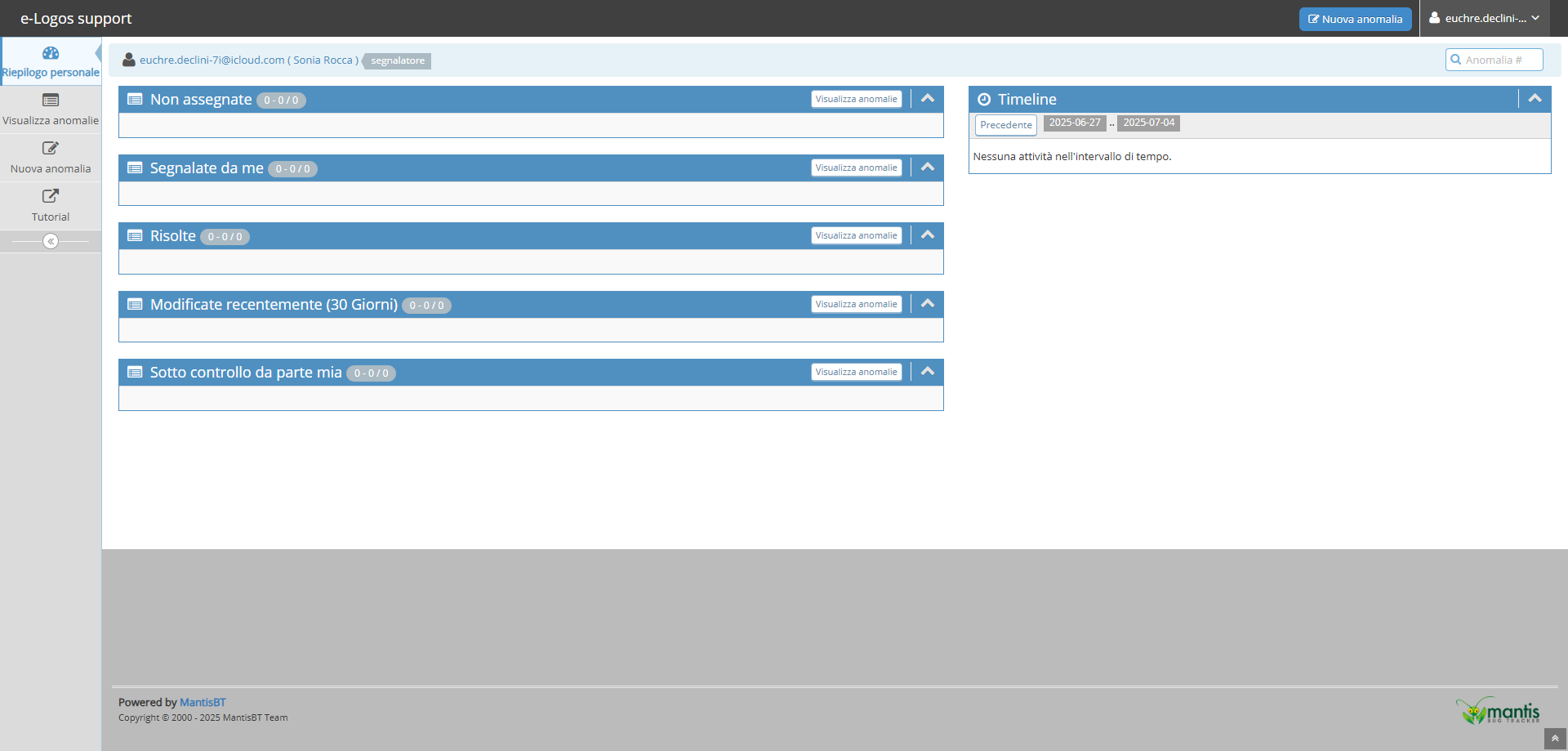Collapse the Risolte panel
Screen dimensions: 1568x751
tap(928, 235)
